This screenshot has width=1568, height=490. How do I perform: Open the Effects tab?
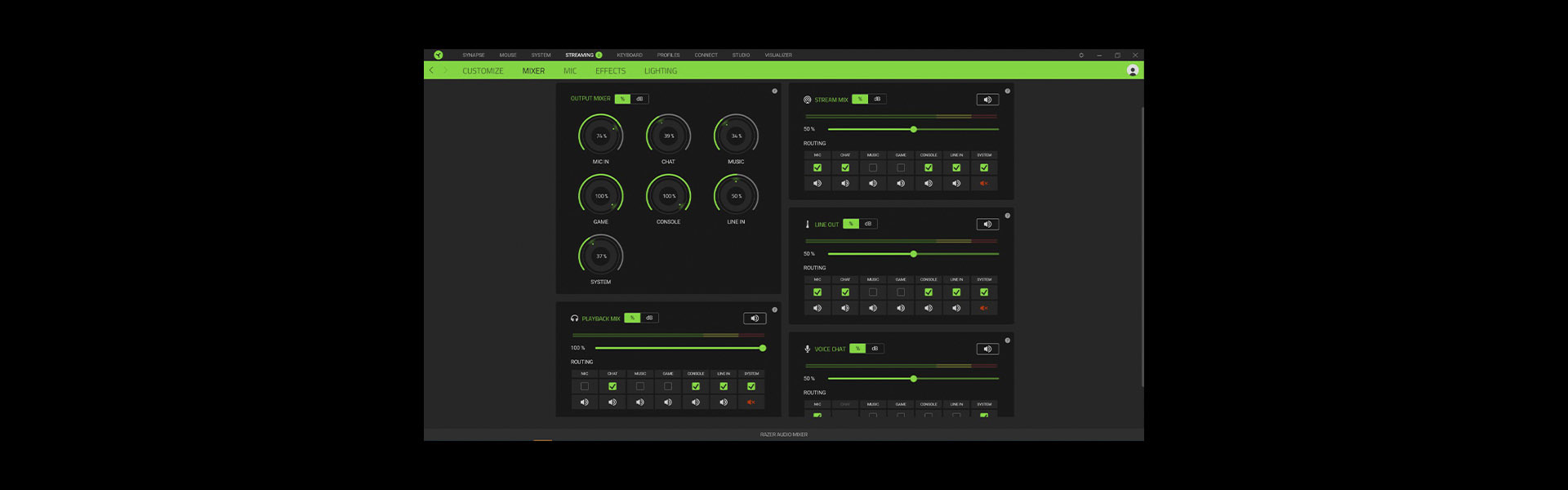tap(610, 71)
